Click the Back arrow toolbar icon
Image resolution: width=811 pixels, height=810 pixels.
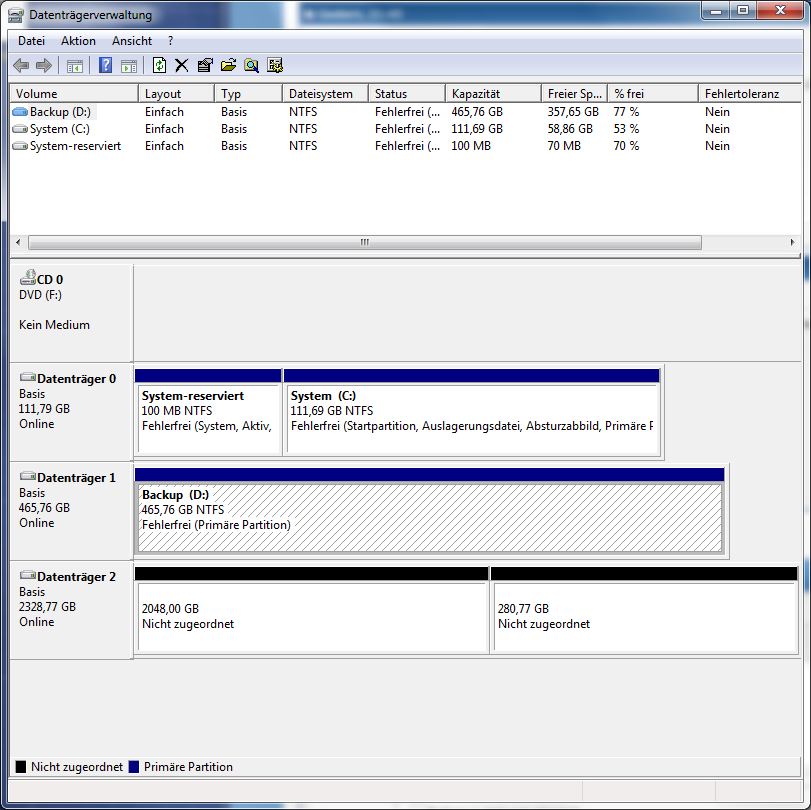click(21, 65)
